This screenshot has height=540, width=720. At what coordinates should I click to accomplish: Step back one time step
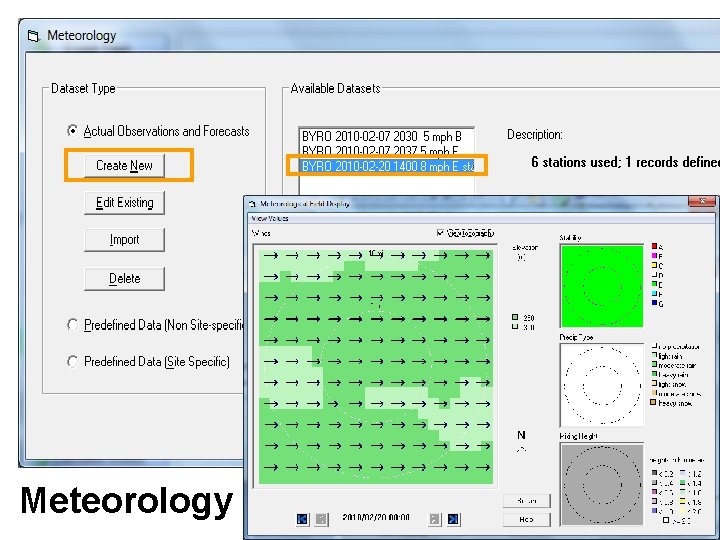coord(321,519)
